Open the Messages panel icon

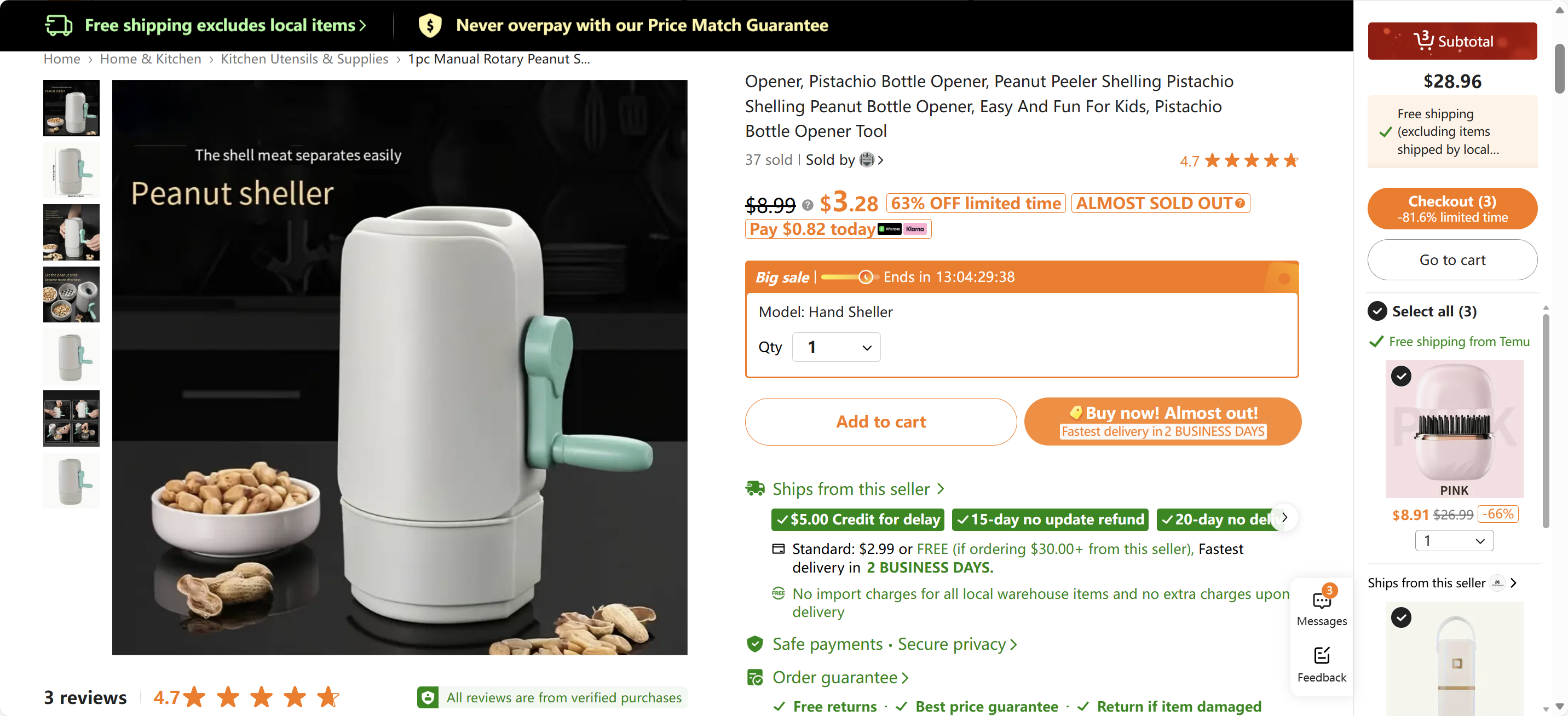(1322, 602)
